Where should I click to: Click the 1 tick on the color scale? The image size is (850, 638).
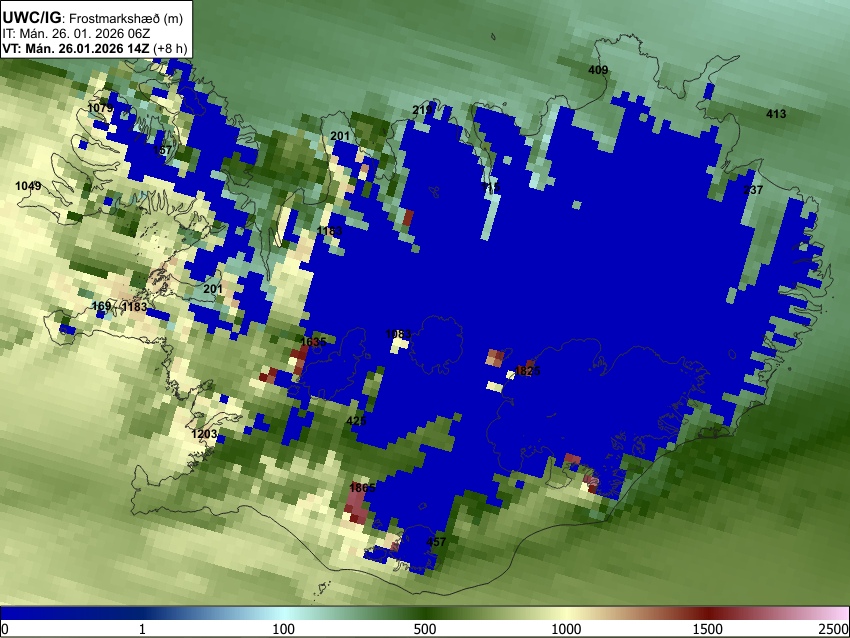(x=142, y=629)
